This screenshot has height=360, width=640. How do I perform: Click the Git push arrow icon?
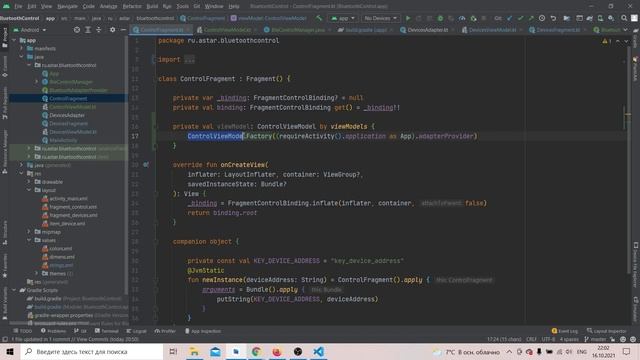tap(531, 18)
